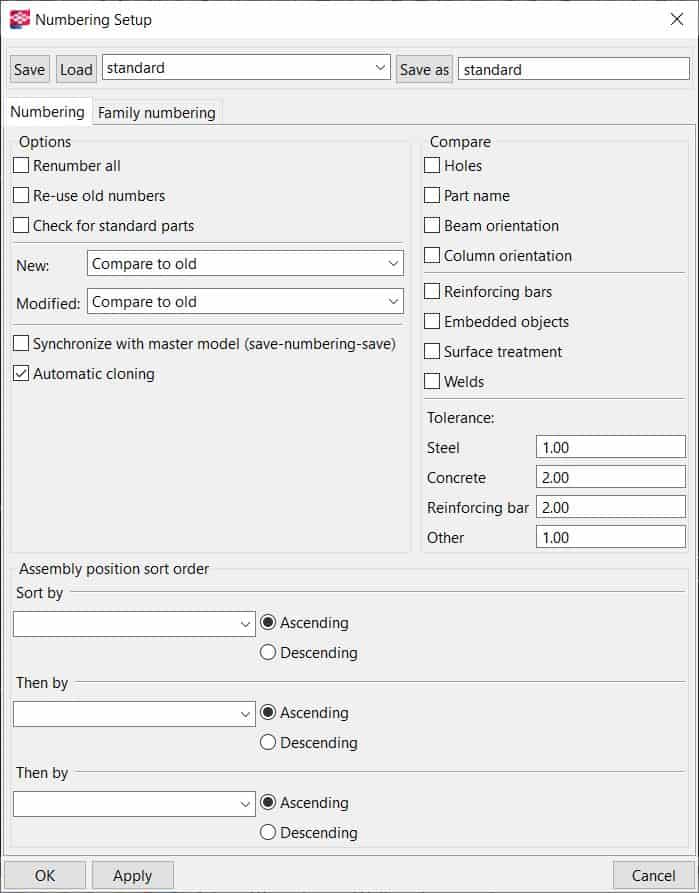Close the Numbering Setup dialog
The width and height of the screenshot is (699, 893).
tap(676, 19)
